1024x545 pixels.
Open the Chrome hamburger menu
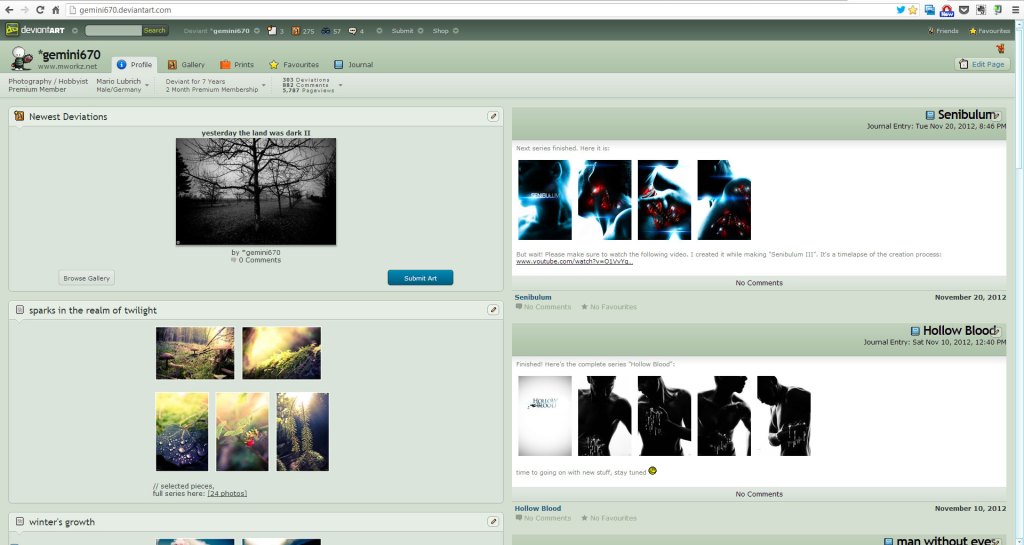point(1013,9)
